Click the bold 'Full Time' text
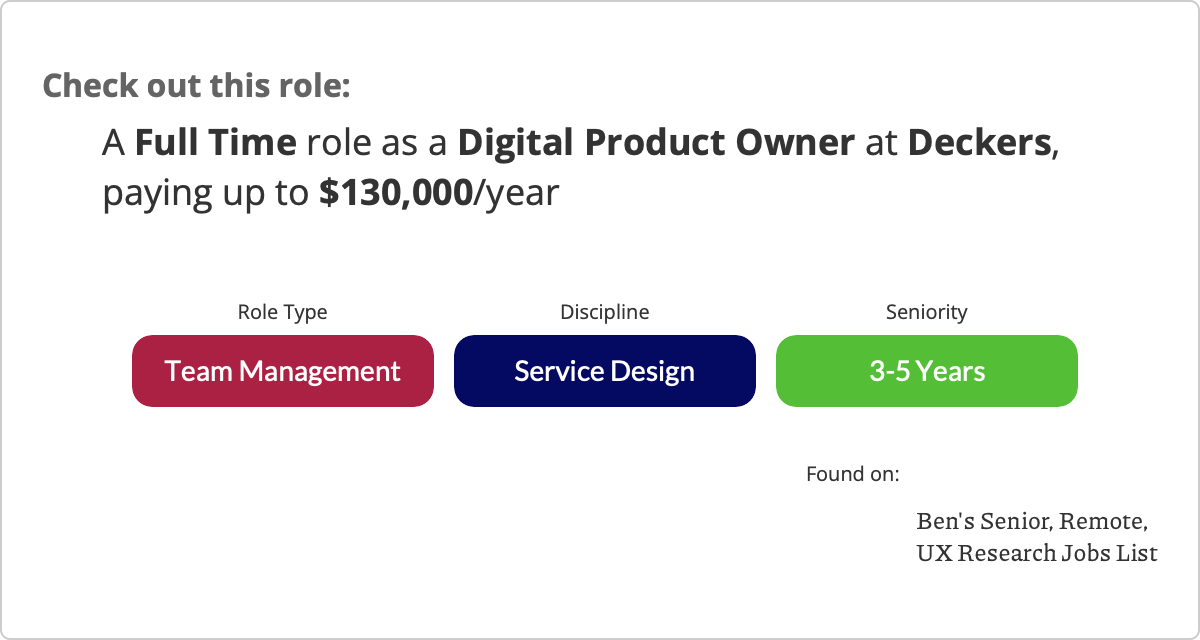 coord(215,144)
